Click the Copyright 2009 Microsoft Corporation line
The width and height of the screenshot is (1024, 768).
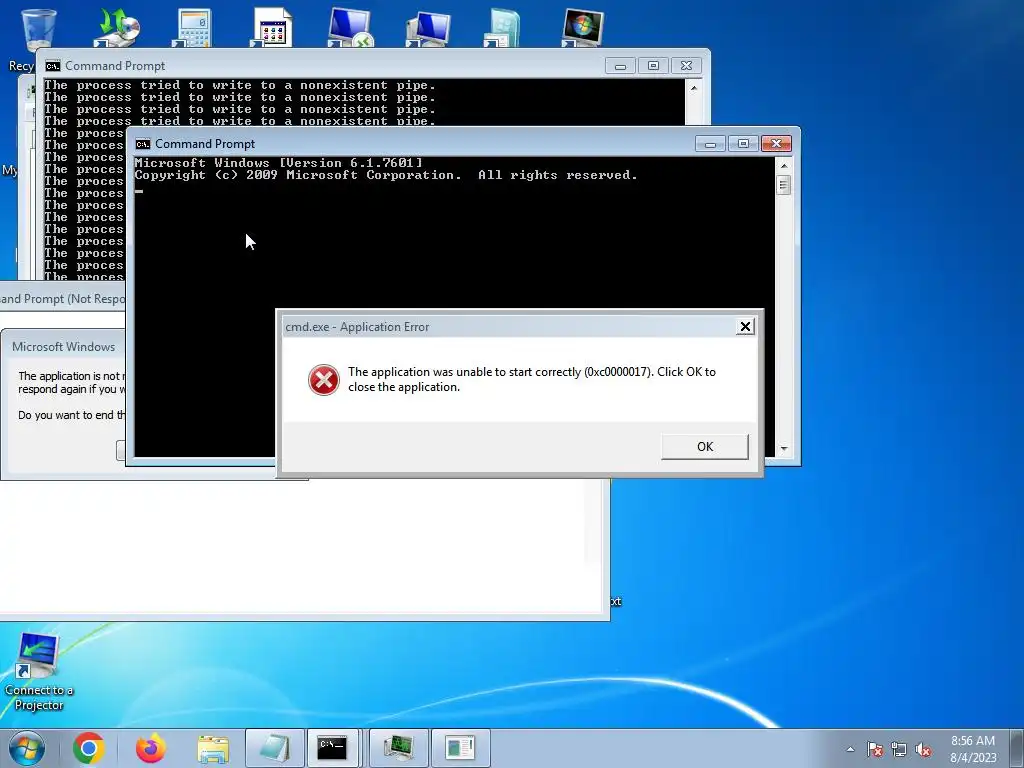click(x=386, y=175)
